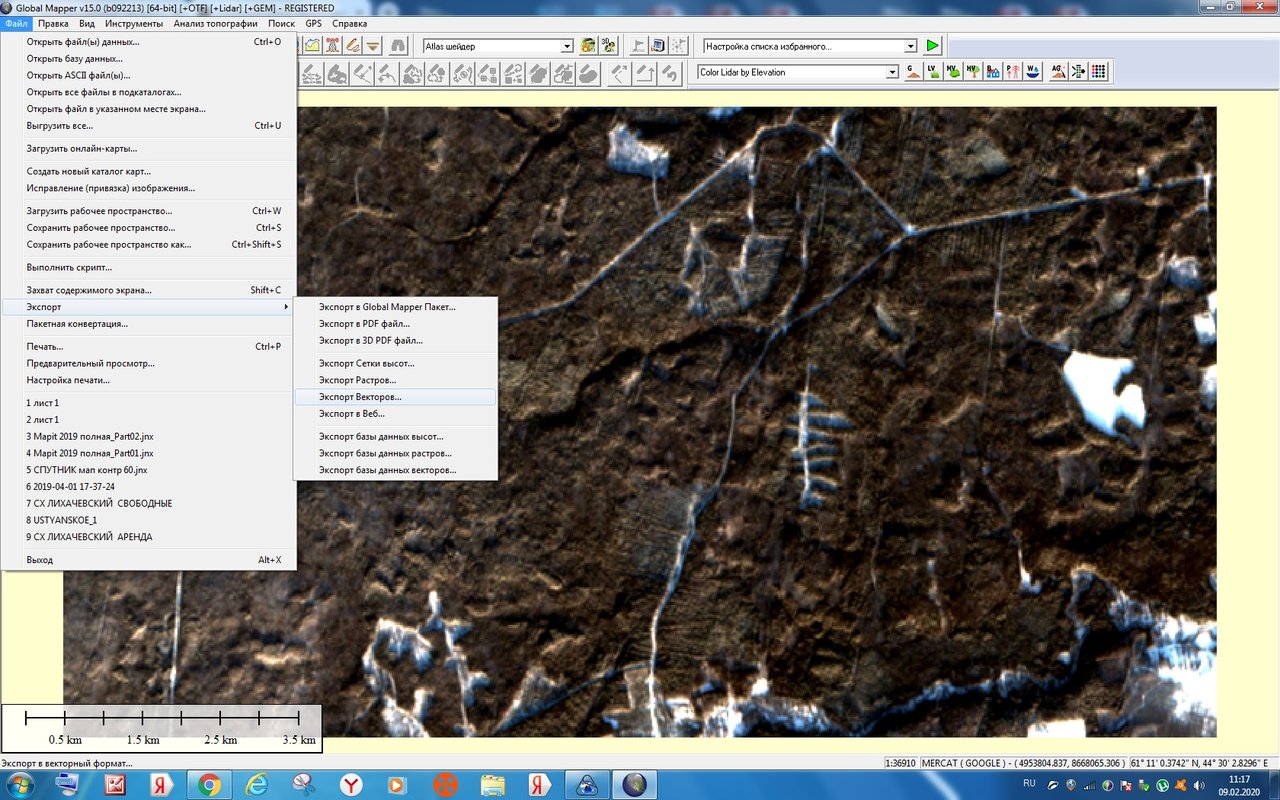The image size is (1280, 800).
Task: Click the Global Mapper globe taskbar icon
Action: [x=634, y=785]
